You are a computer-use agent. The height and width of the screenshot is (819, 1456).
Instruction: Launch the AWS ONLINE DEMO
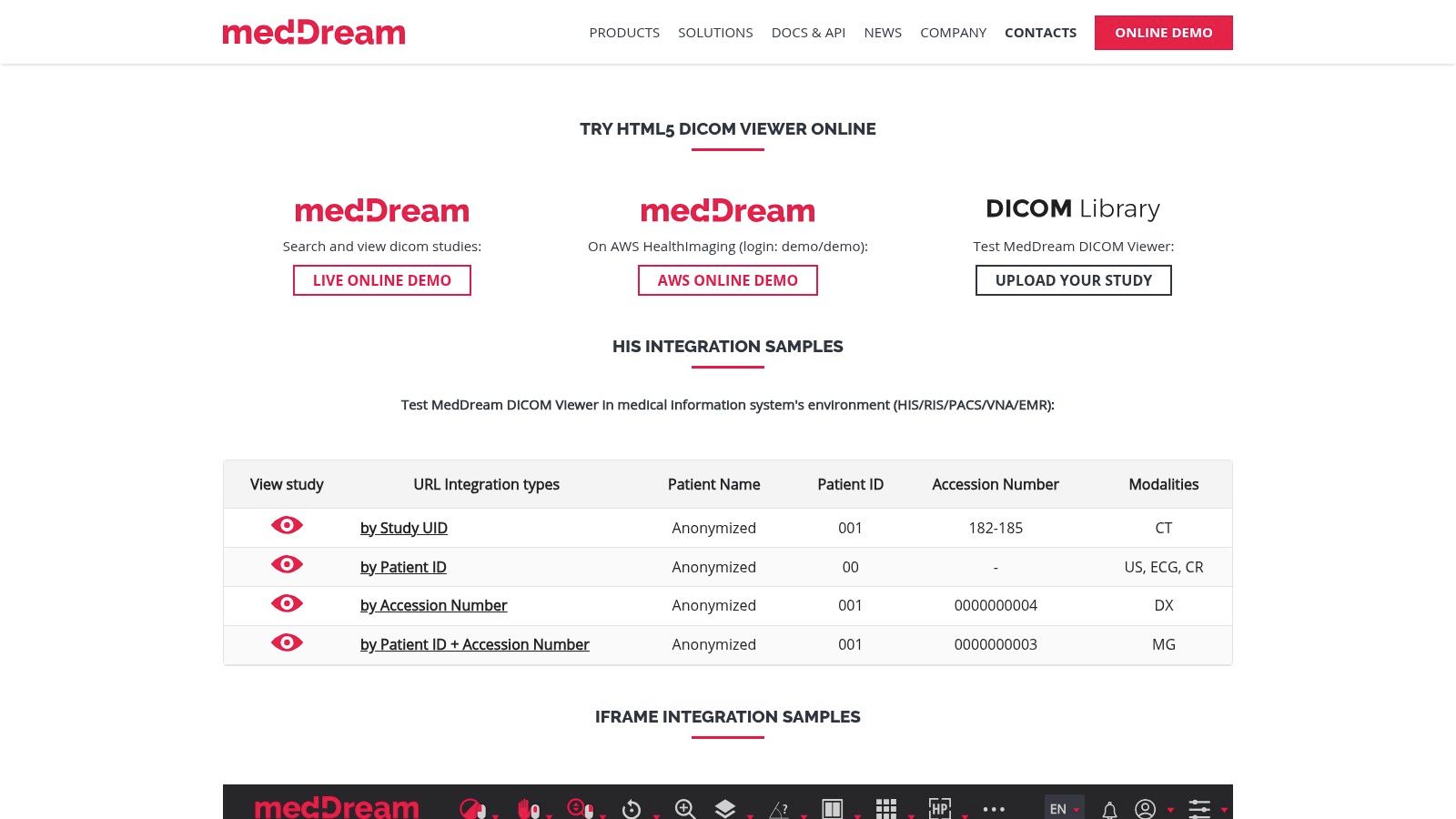coord(727,280)
